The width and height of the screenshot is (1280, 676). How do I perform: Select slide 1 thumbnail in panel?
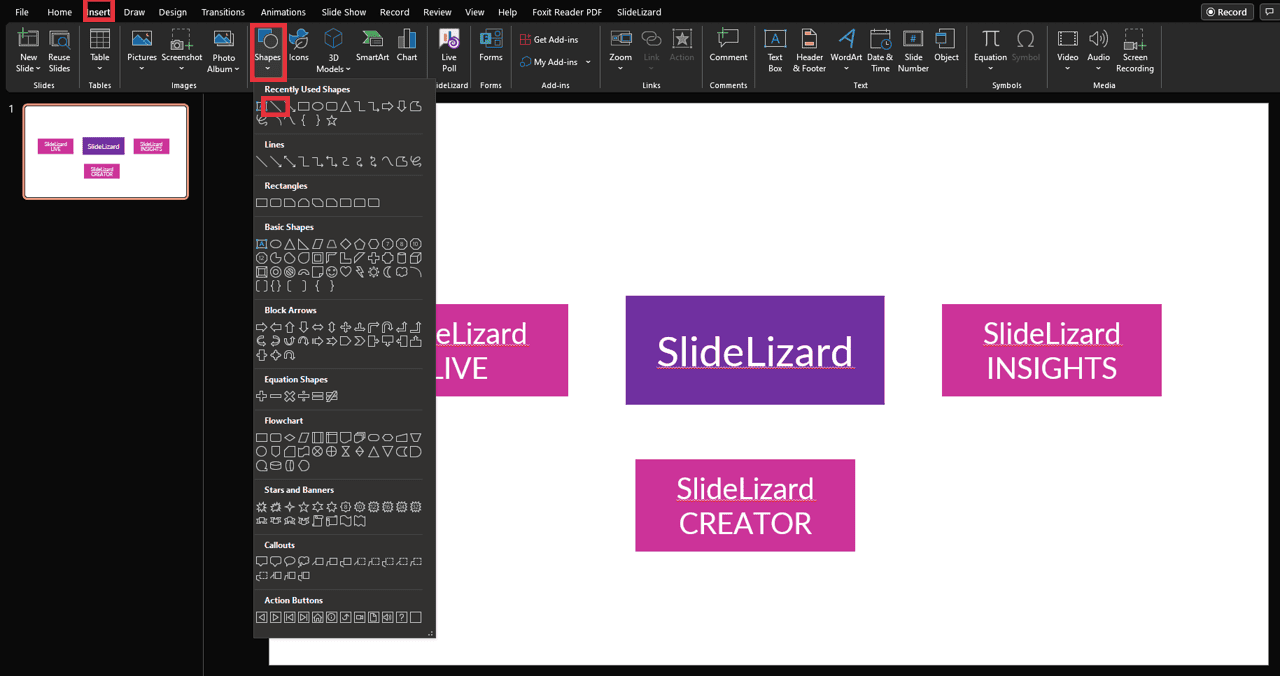tap(105, 152)
